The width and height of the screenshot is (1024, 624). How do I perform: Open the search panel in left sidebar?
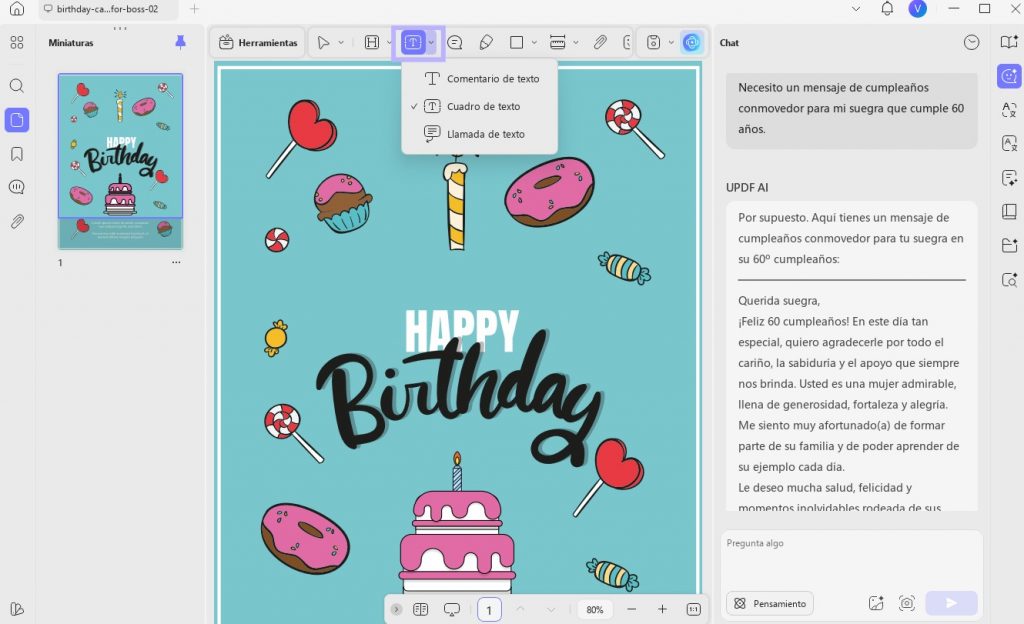(x=17, y=86)
